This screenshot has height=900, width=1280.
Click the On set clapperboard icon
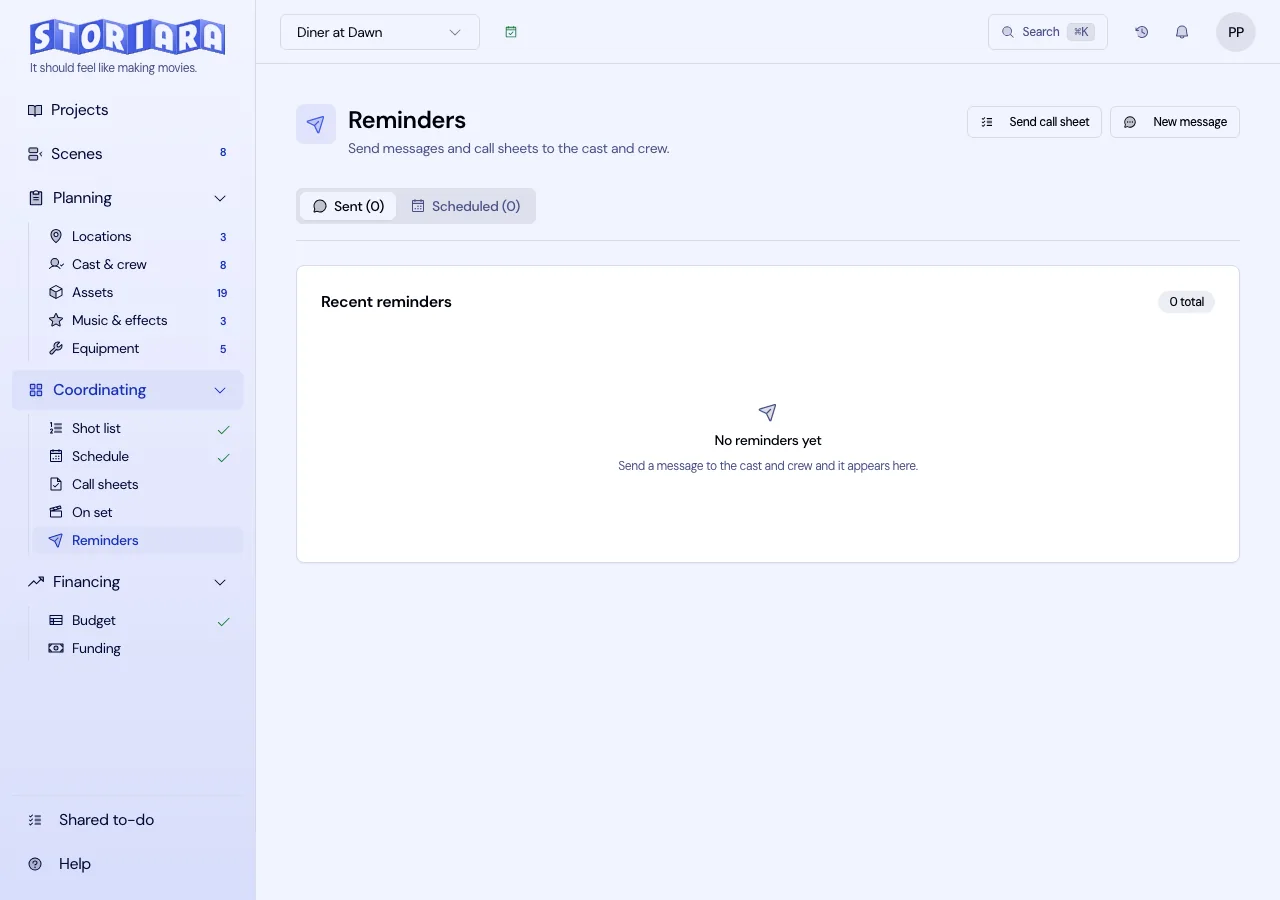pyautogui.click(x=56, y=512)
